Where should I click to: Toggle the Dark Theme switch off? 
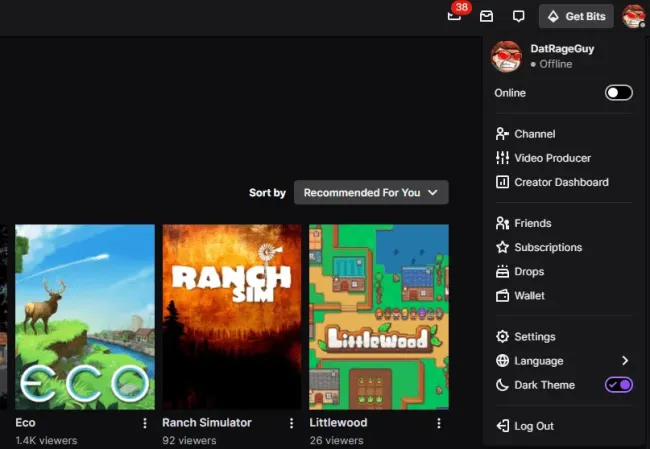(618, 385)
